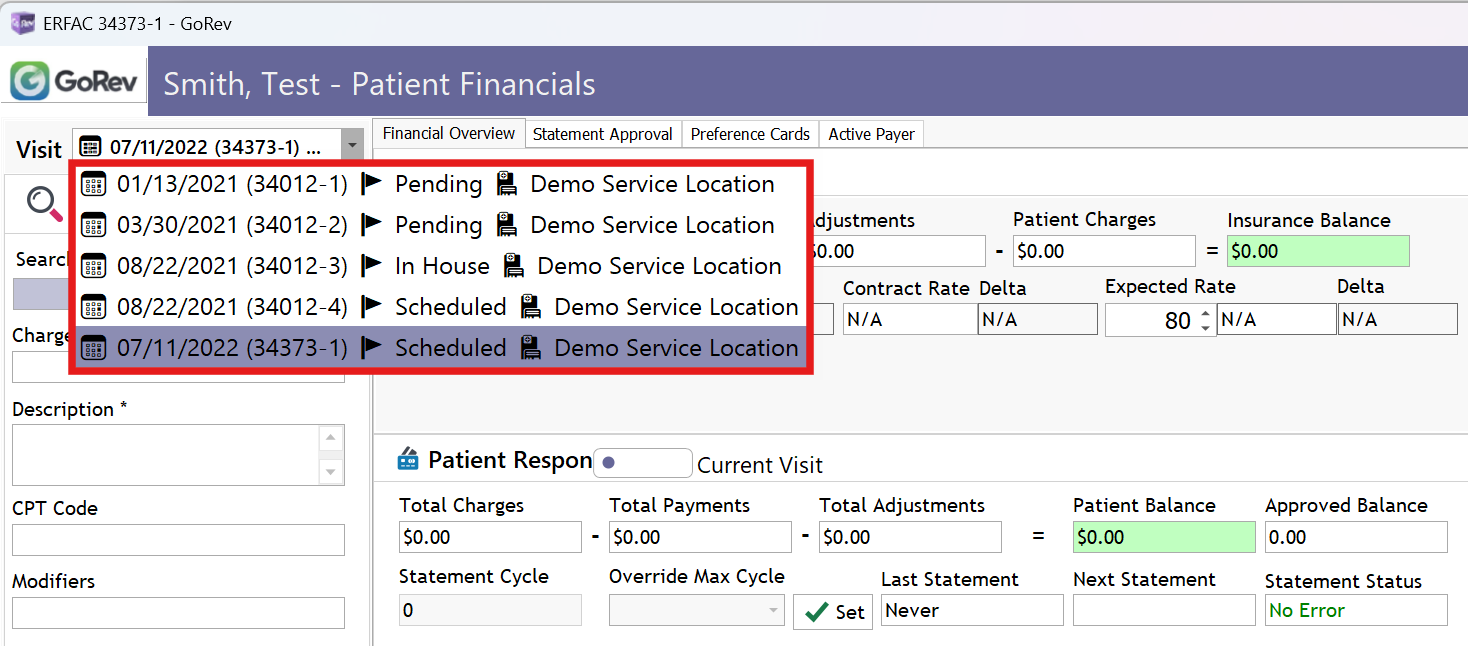The image size is (1468, 646).
Task: Increase Expected Rate with the up arrow
Action: coord(1205,313)
